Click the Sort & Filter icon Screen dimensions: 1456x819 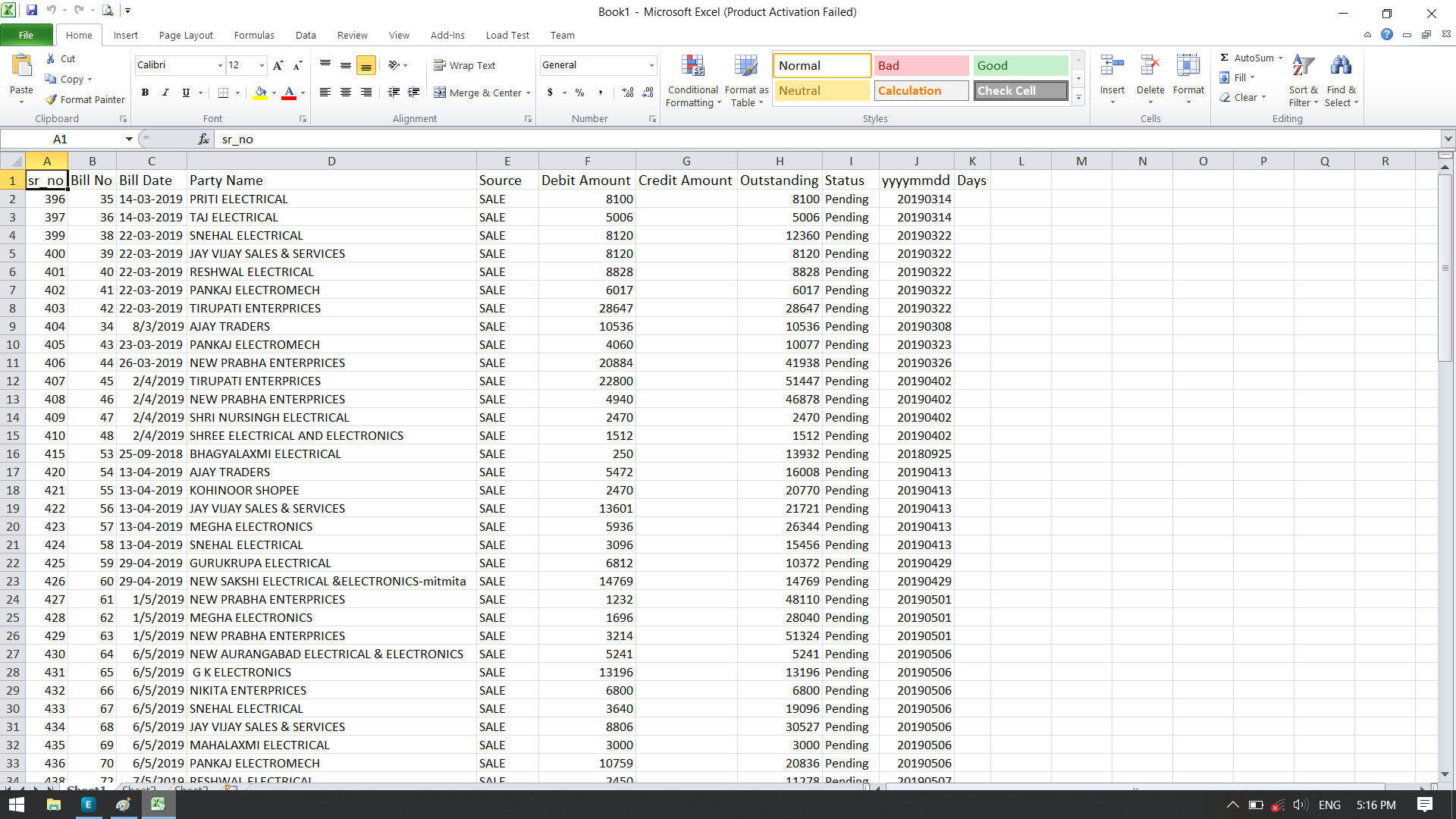click(1303, 67)
